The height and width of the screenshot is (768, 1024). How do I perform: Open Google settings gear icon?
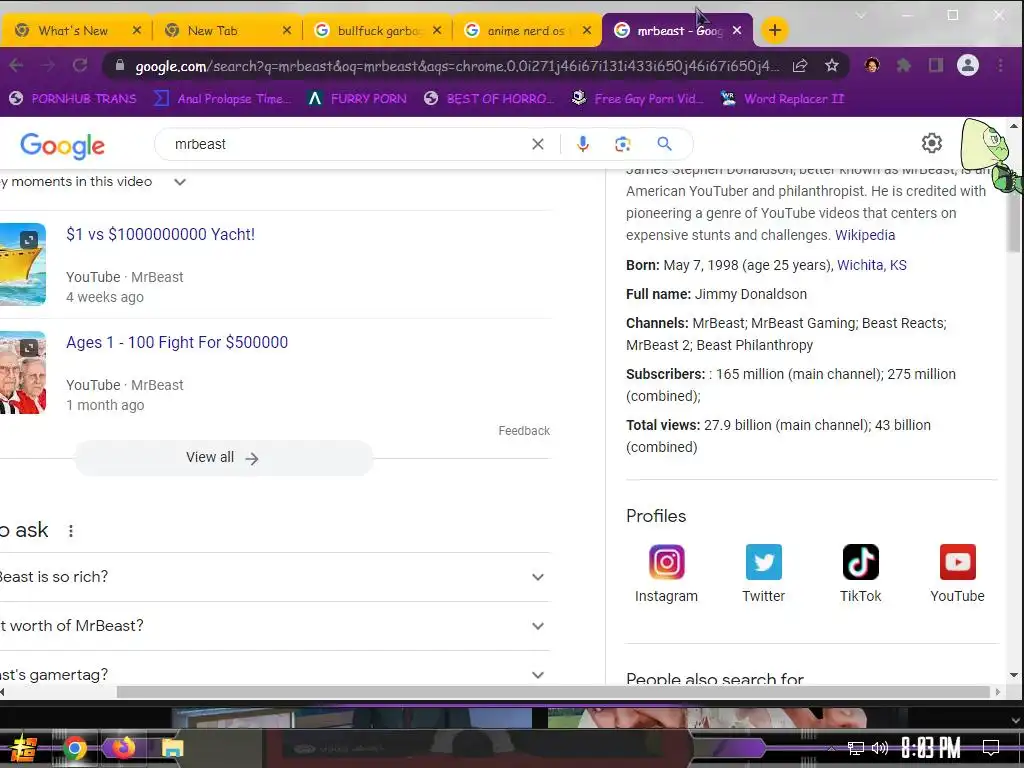[932, 143]
